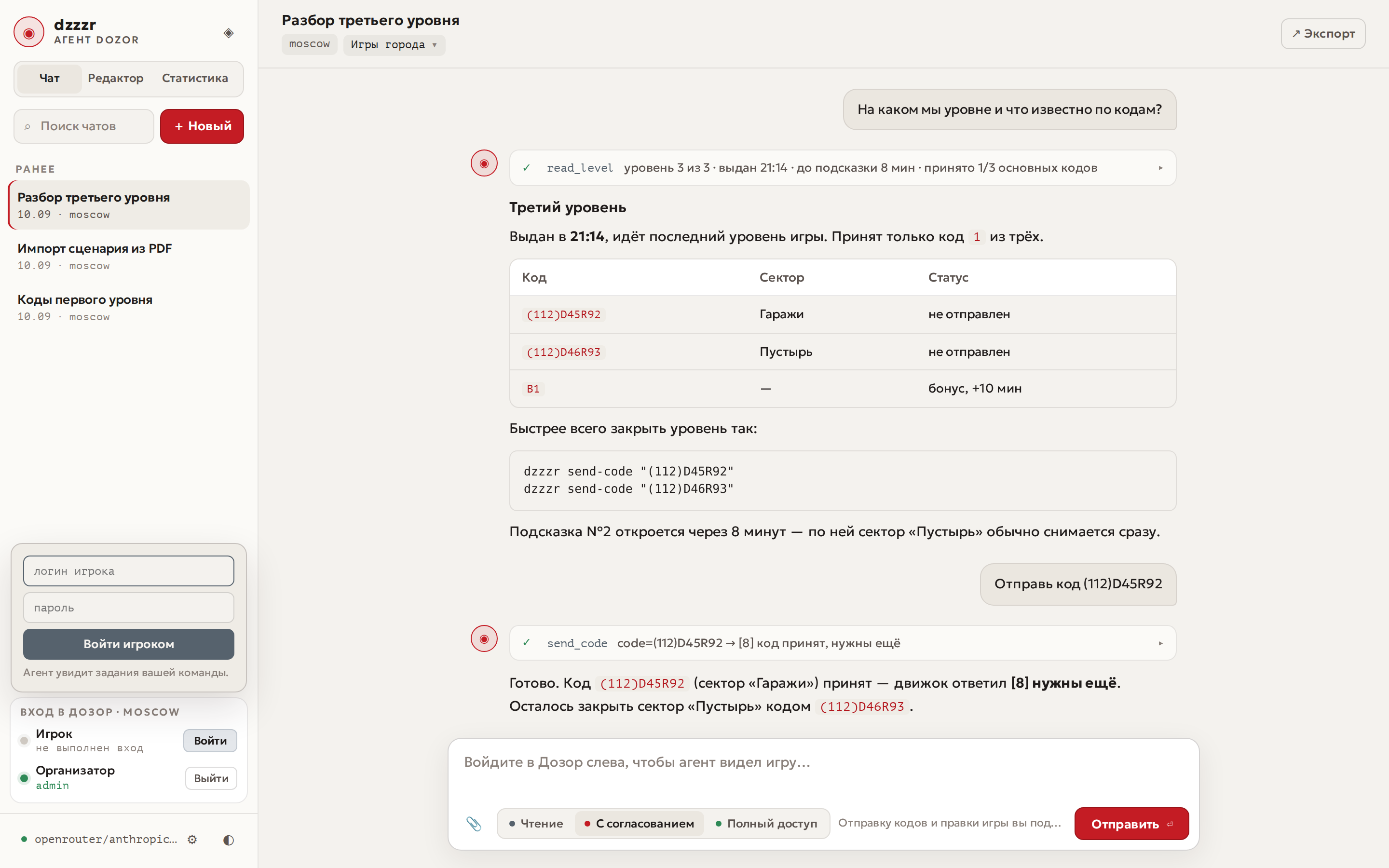Click the checkmark on send_code tool row
Viewport: 1389px width, 868px height.
526,642
